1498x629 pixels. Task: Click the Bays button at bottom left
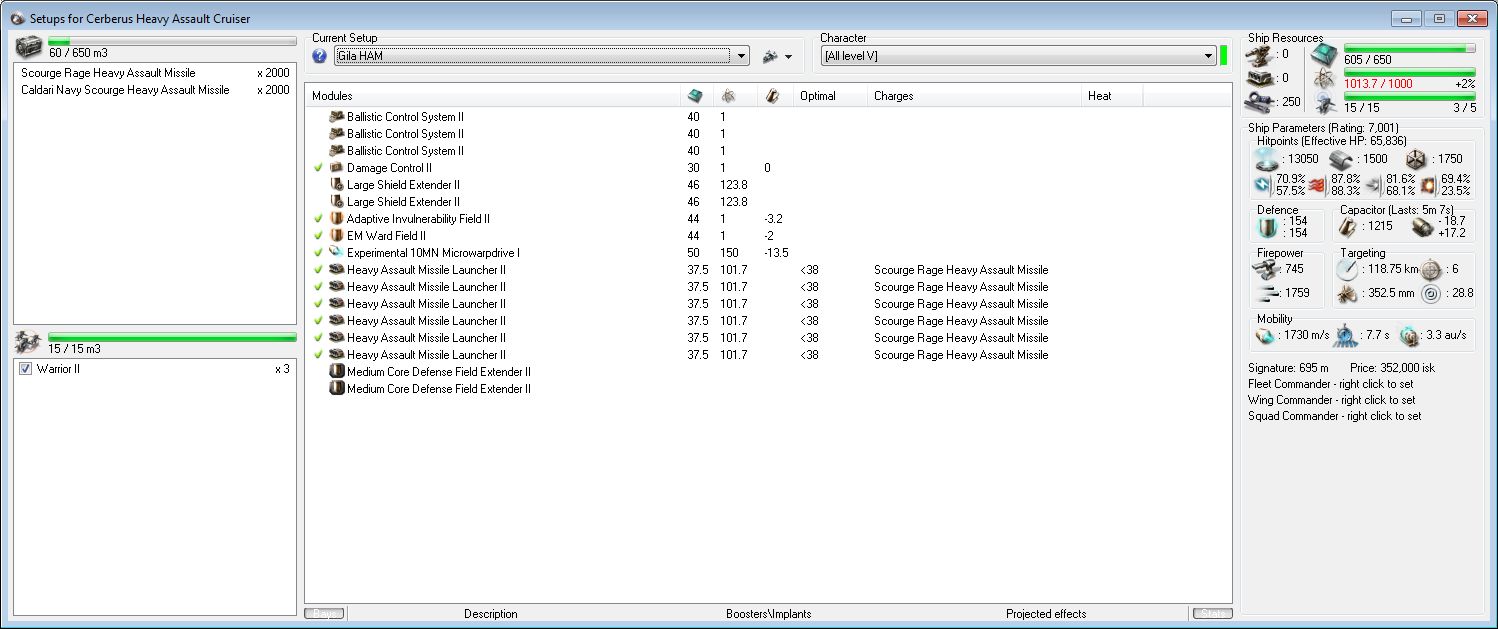click(x=325, y=614)
